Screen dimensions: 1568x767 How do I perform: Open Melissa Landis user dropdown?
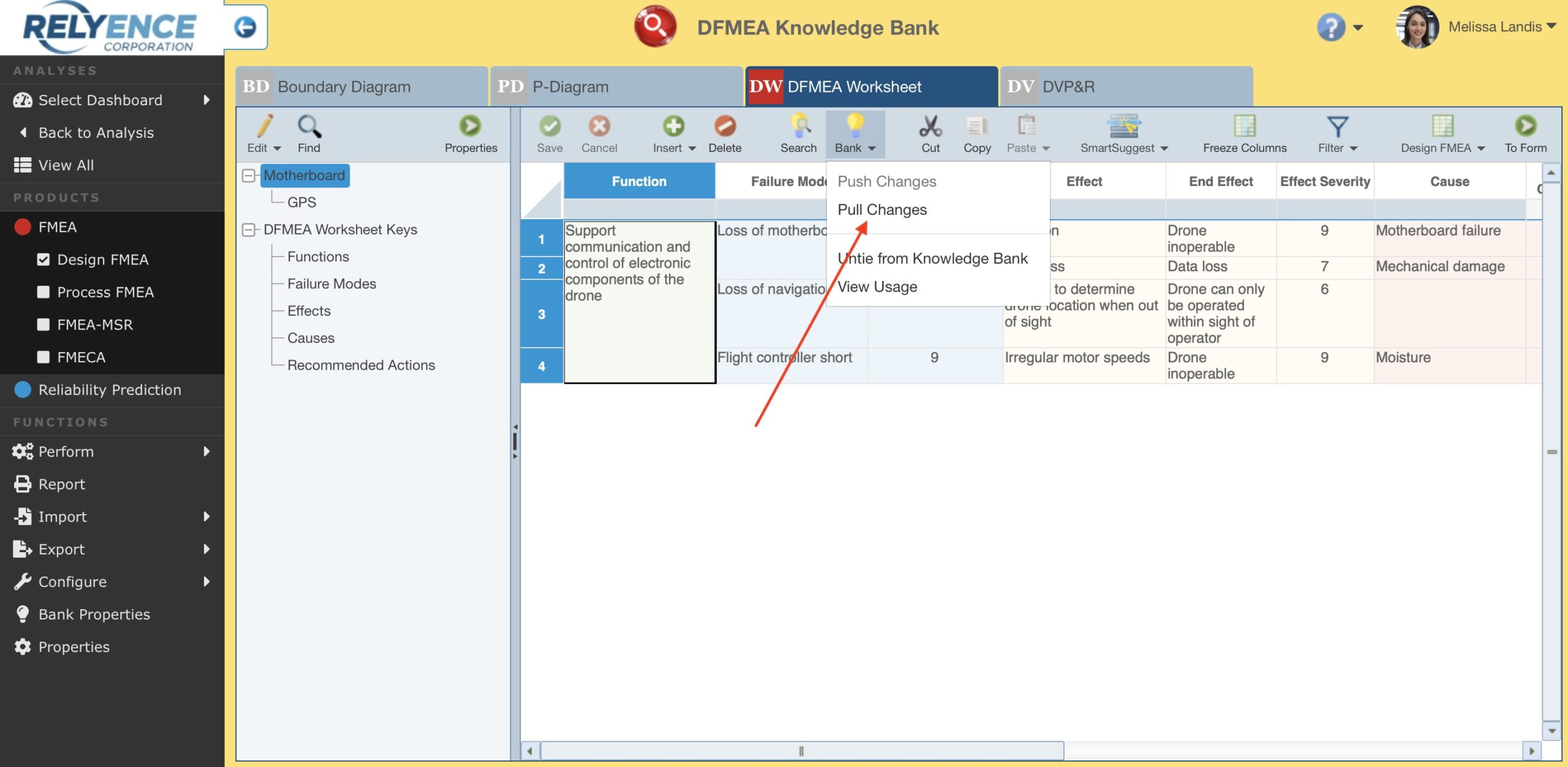point(1502,26)
